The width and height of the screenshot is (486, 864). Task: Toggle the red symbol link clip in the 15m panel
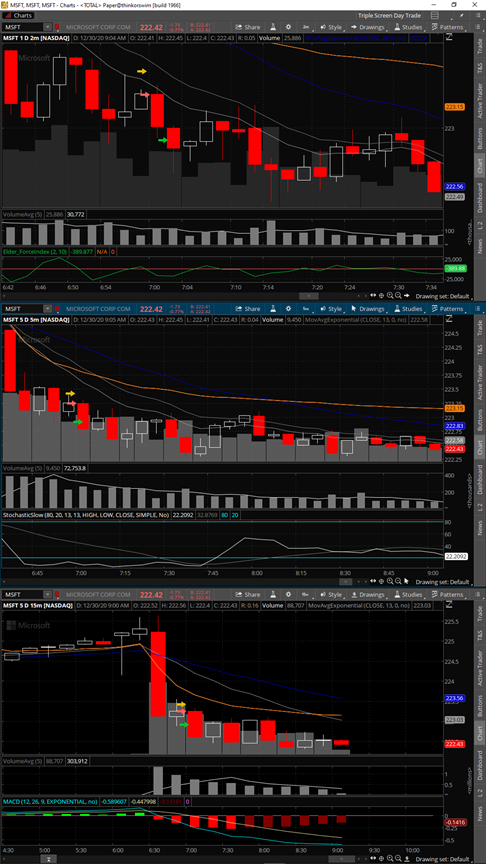(57, 595)
